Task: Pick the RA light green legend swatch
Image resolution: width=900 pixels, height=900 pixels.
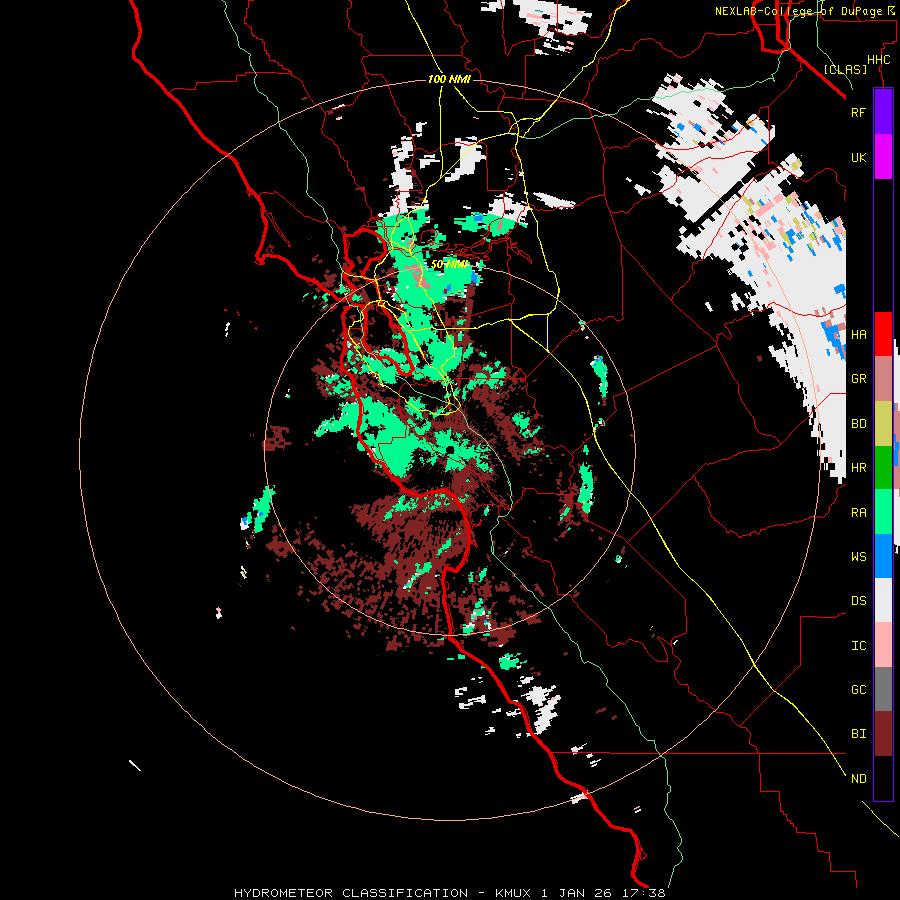Action: 883,512
